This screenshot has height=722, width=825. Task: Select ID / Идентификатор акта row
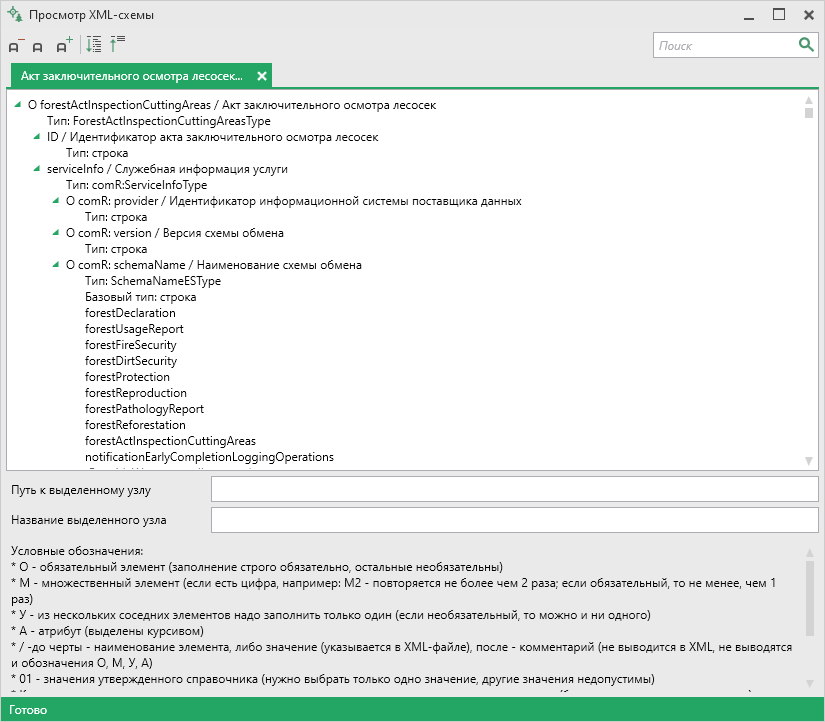(x=213, y=137)
